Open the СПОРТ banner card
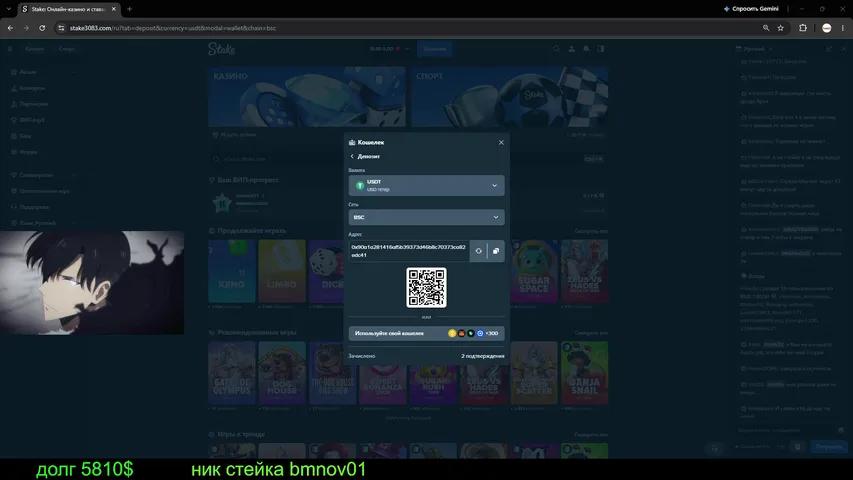Screen dimensions: 853x480 (x=509, y=97)
